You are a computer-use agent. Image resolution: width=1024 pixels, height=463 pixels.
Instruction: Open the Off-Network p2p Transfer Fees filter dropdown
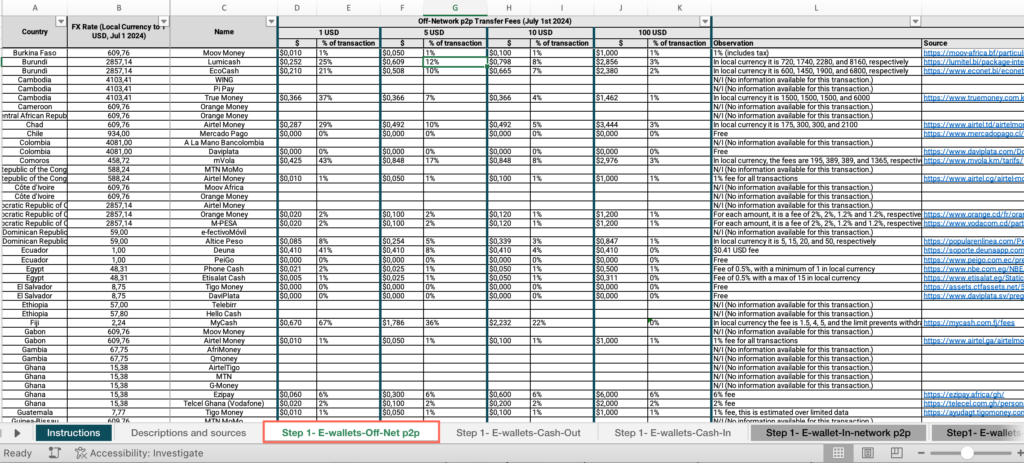coord(705,22)
